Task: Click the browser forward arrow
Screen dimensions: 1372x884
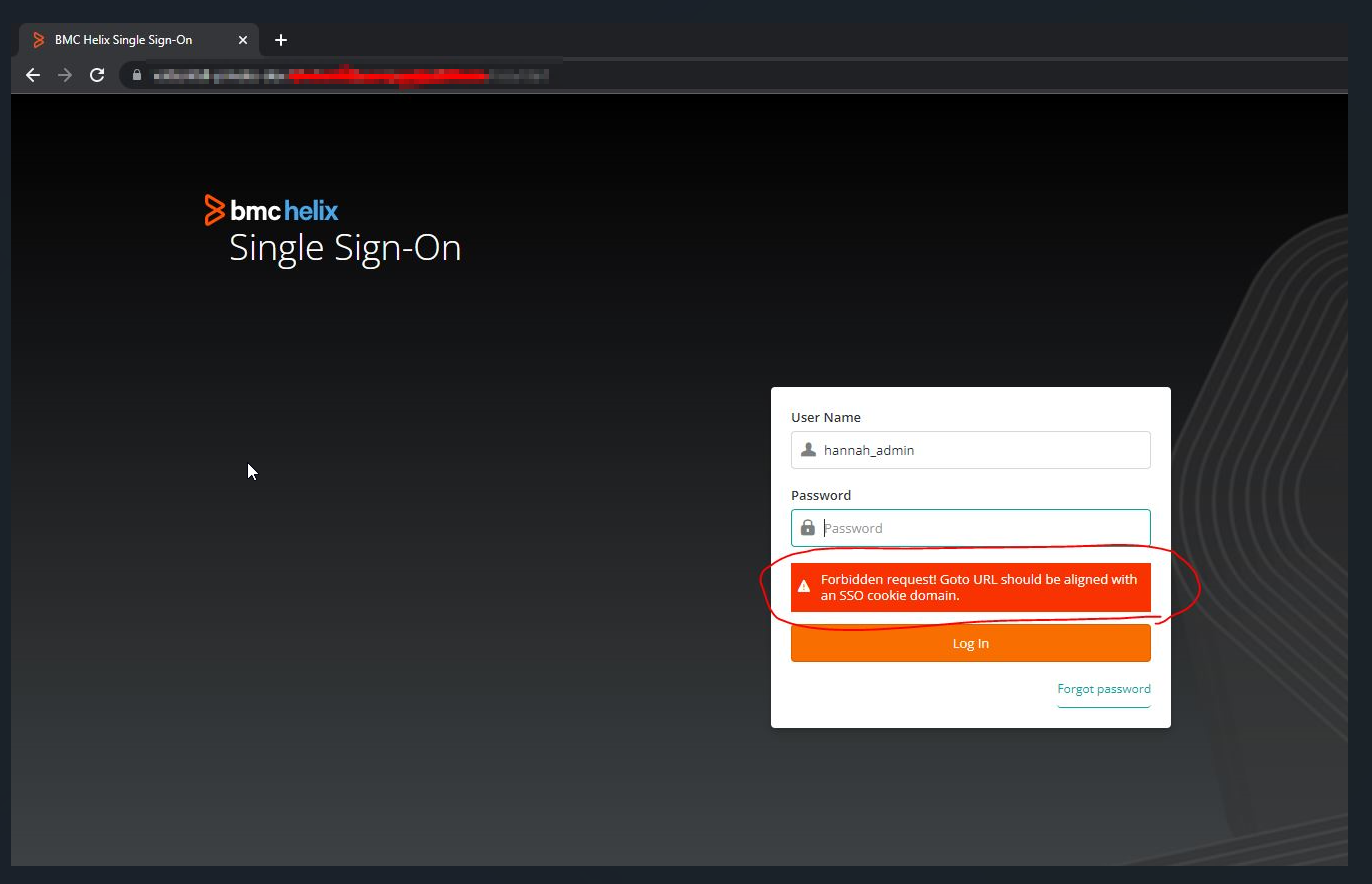Action: coord(65,75)
